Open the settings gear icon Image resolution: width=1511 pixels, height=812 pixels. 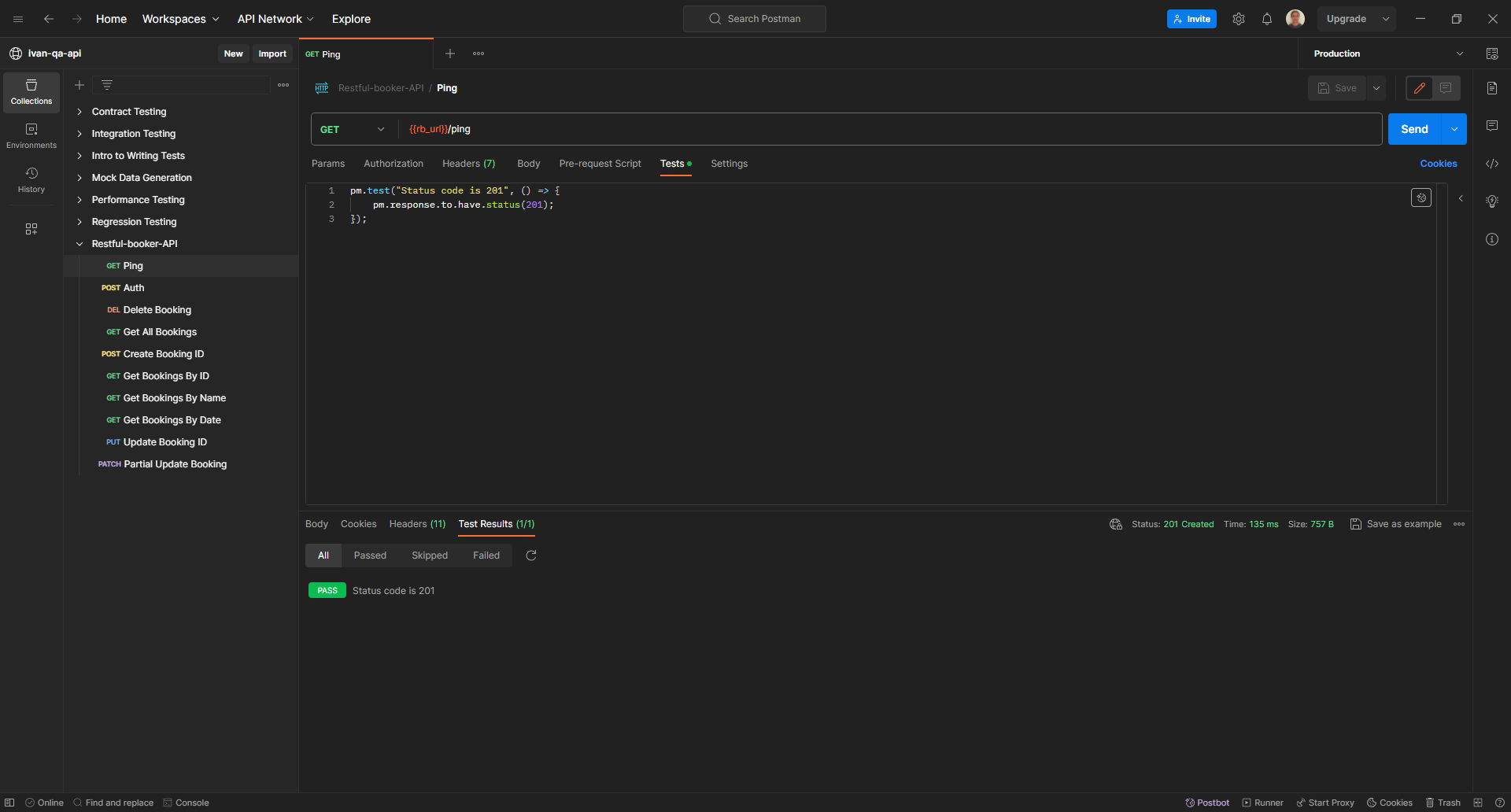coord(1239,19)
